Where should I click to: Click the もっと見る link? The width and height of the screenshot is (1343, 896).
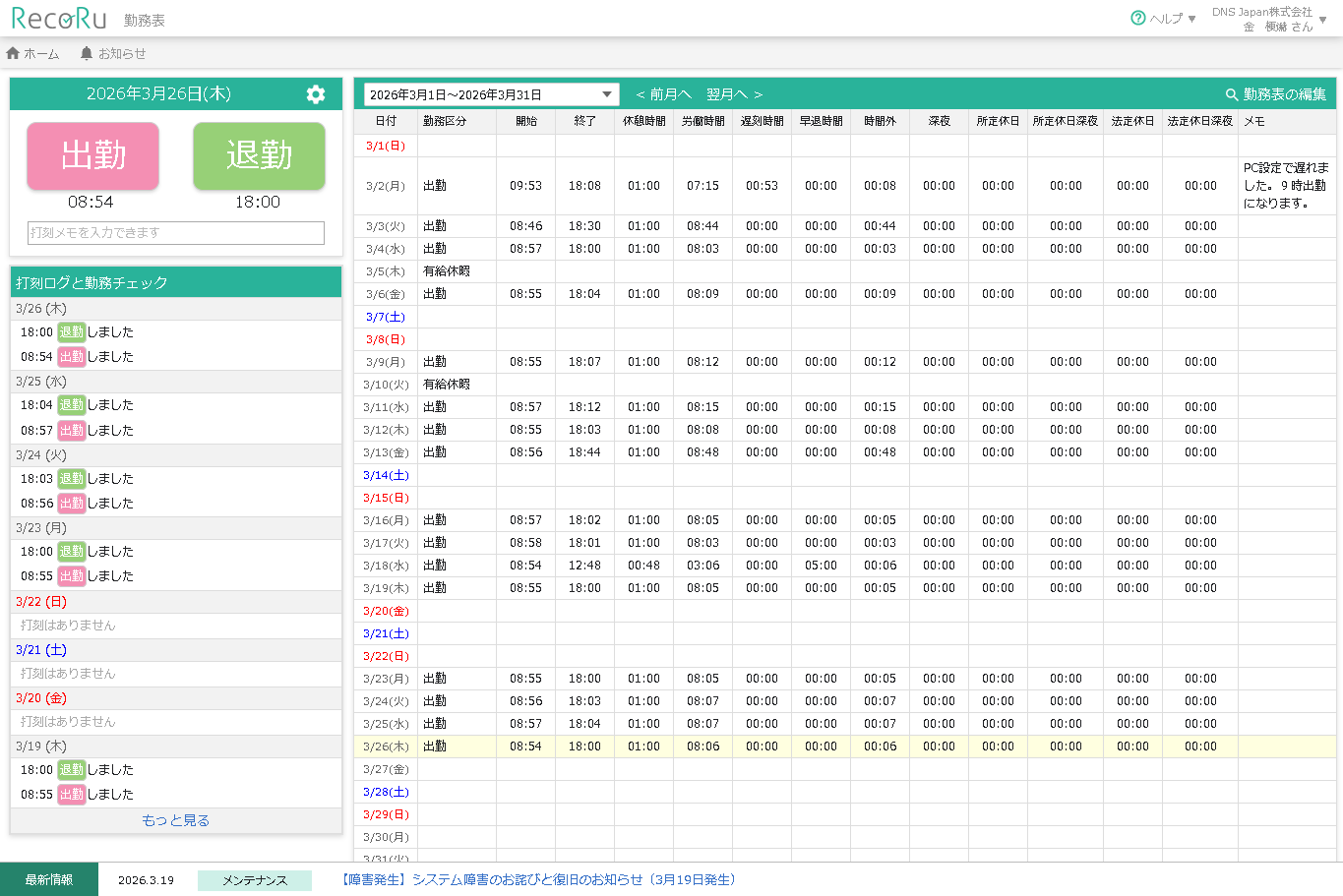pyautogui.click(x=176, y=820)
